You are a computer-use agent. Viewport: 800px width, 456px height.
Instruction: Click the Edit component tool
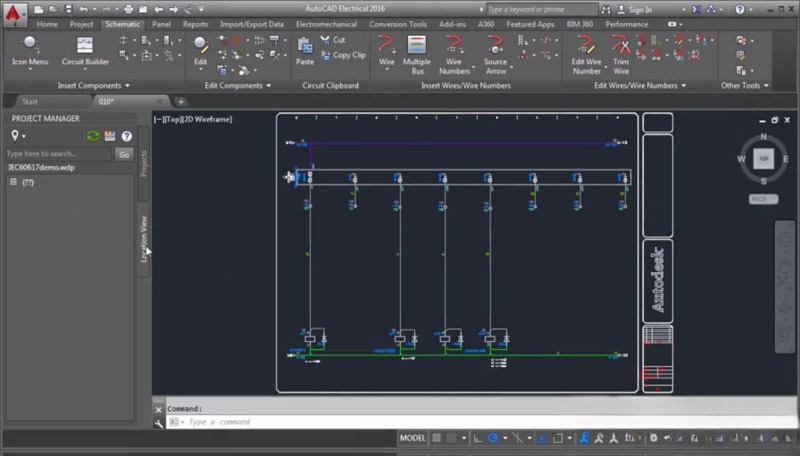pyautogui.click(x=200, y=51)
